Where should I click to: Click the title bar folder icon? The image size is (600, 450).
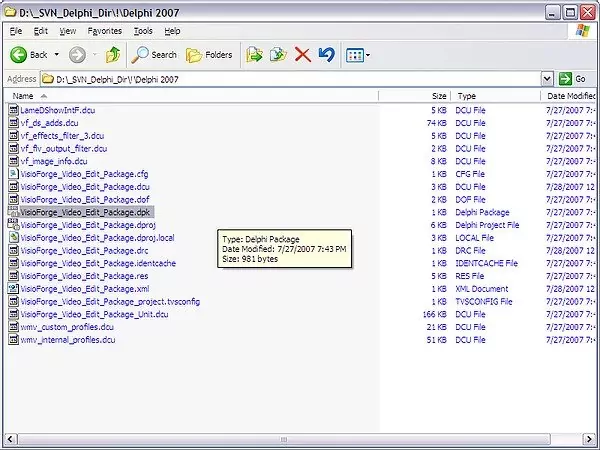10,12
